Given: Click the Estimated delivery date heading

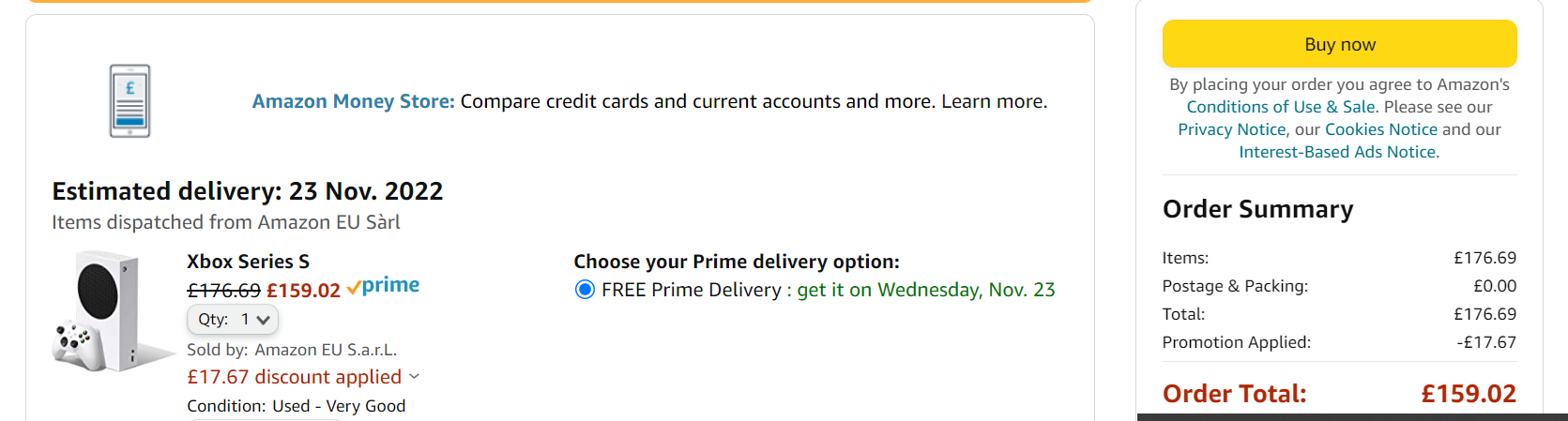Looking at the screenshot, I should pyautogui.click(x=247, y=191).
